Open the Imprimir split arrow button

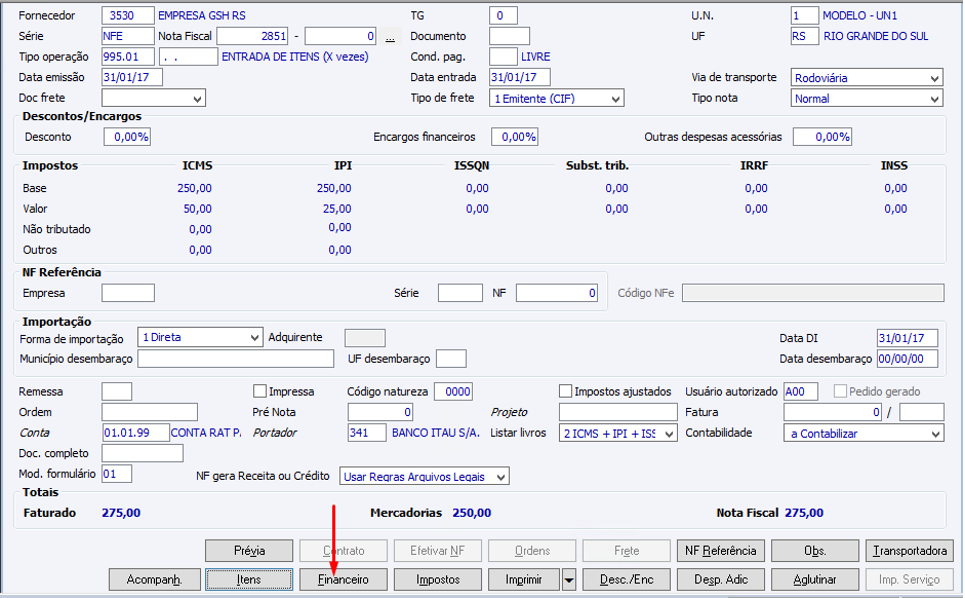coord(569,580)
